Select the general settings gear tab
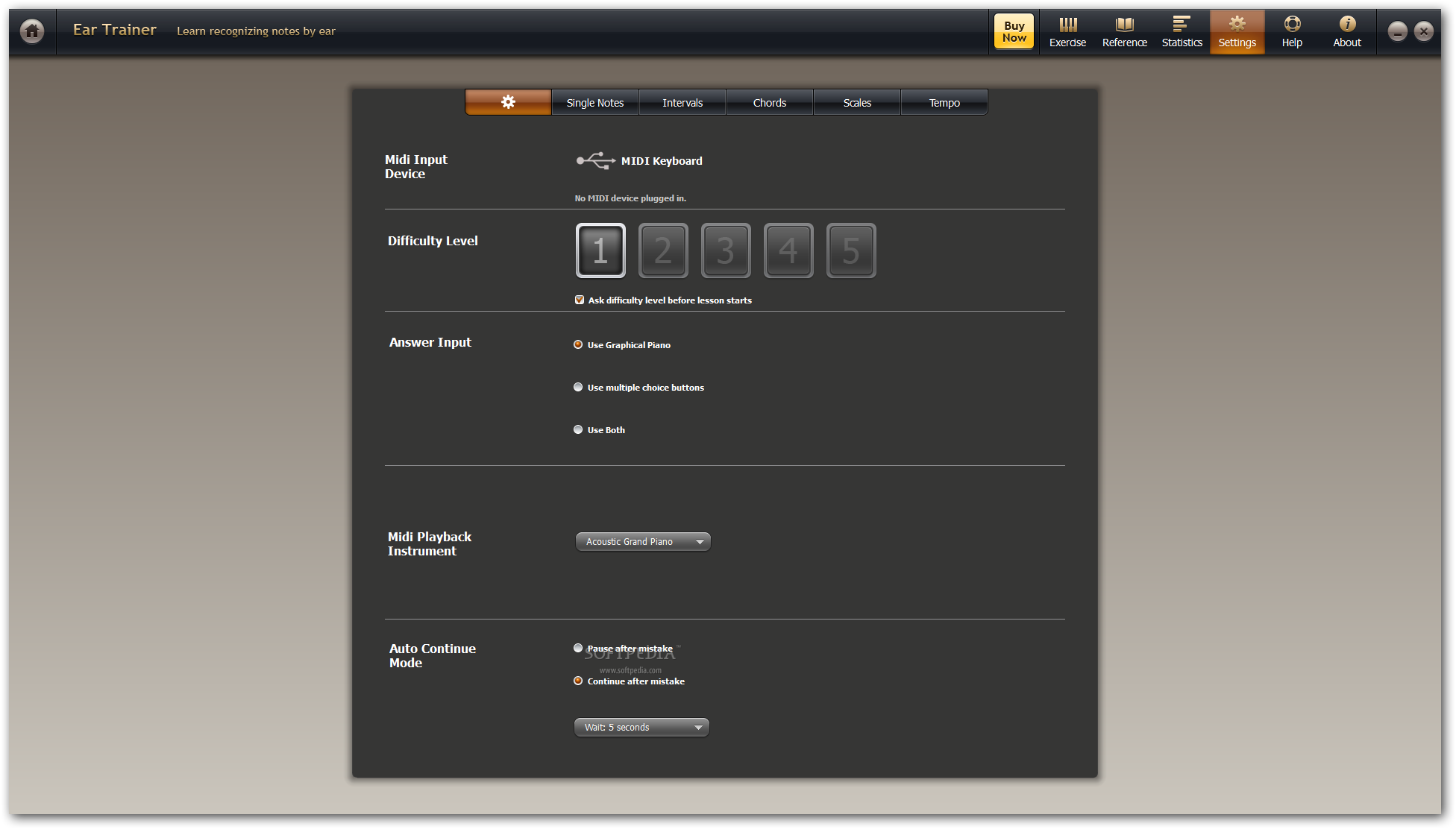Viewport: 1456px width, 829px height. coord(508,102)
